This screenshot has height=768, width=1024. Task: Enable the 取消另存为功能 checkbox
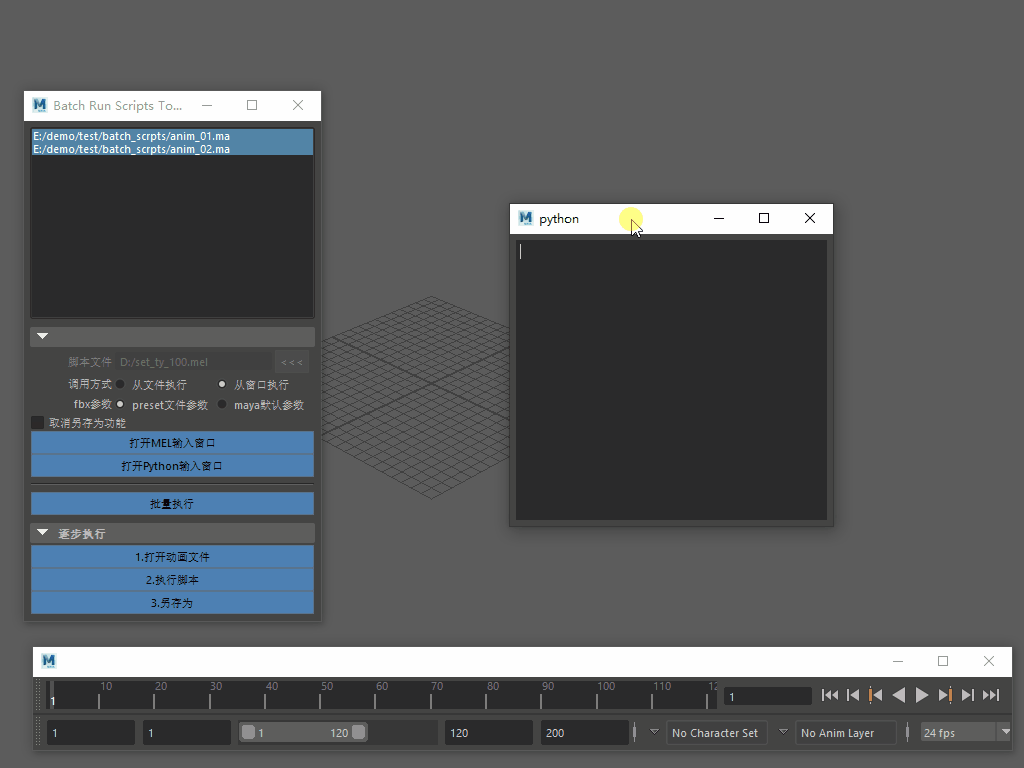coord(38,423)
